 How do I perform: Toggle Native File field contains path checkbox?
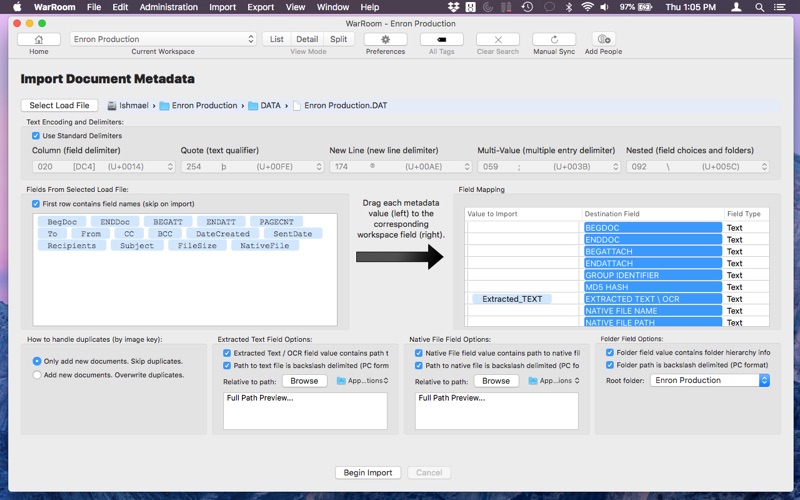(419, 353)
